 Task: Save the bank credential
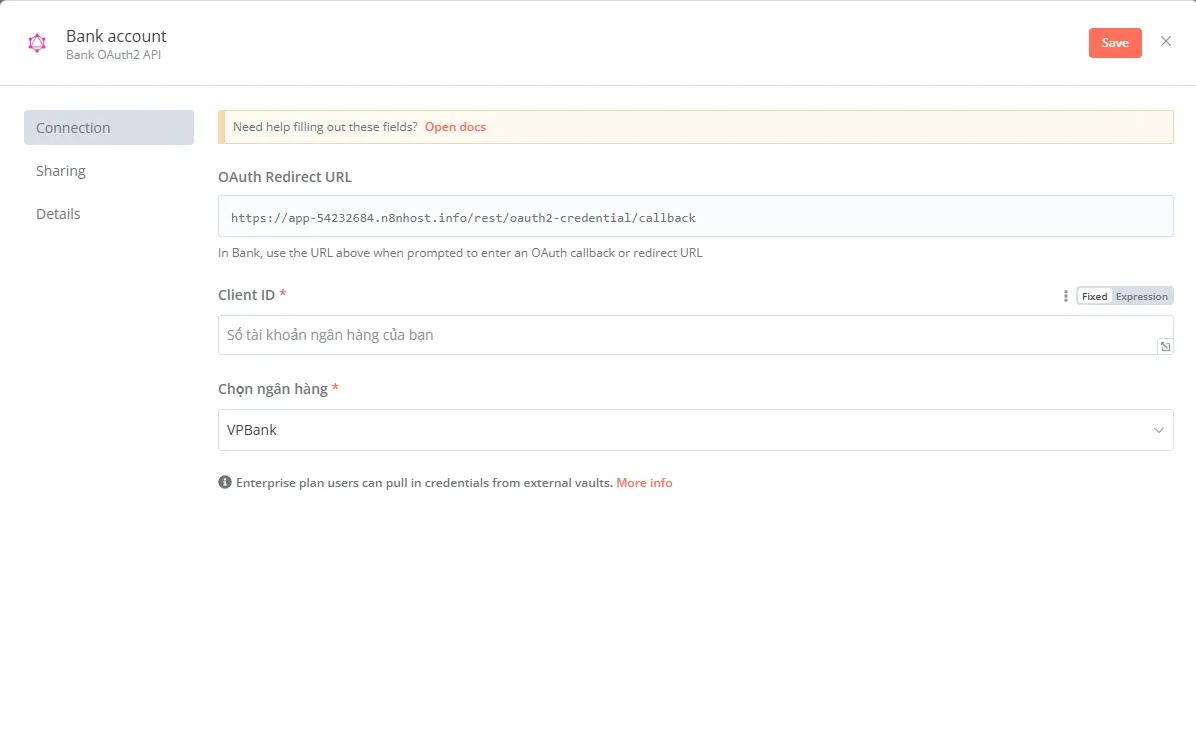(x=1114, y=43)
